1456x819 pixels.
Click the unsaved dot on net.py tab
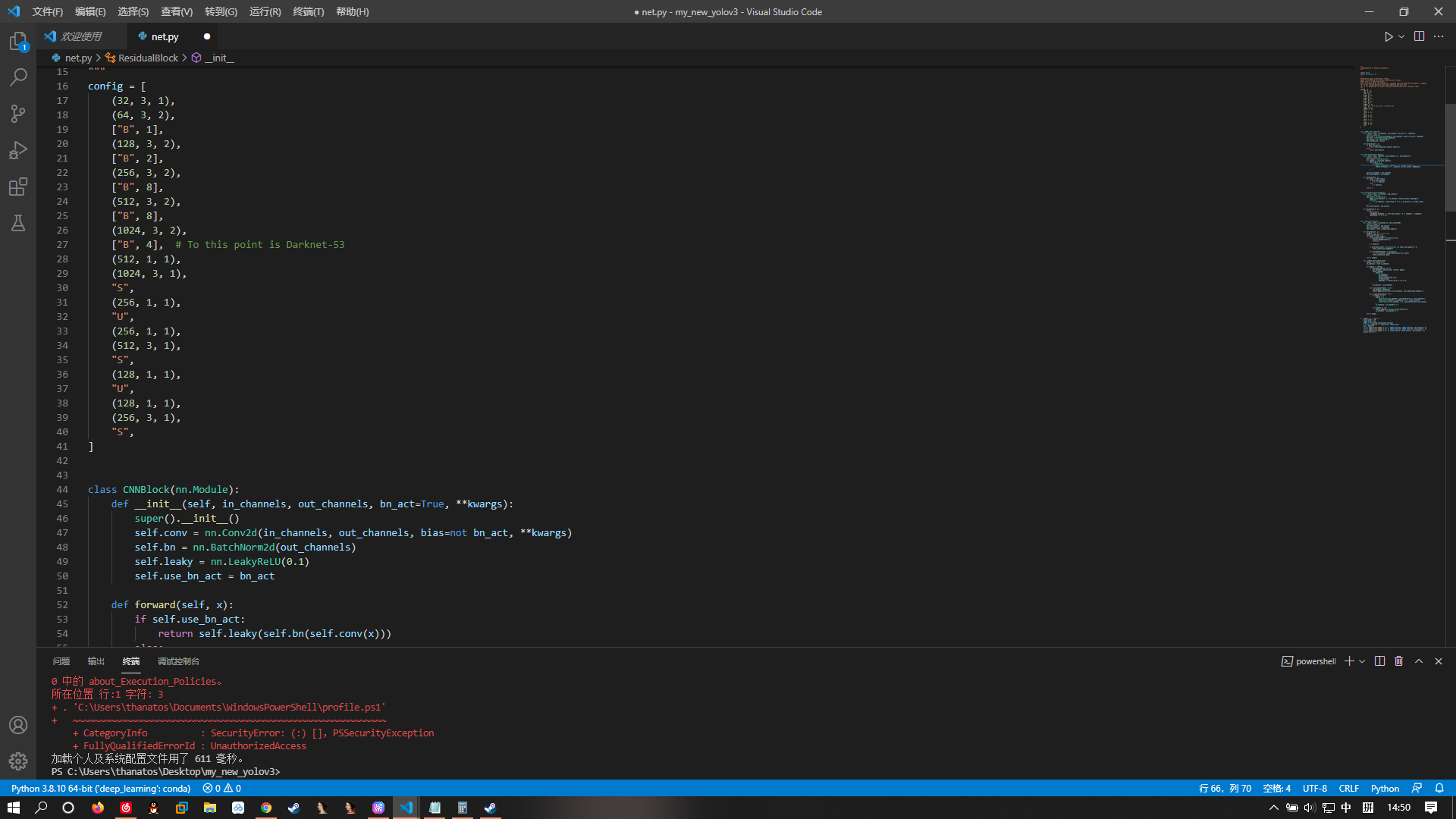tap(206, 36)
